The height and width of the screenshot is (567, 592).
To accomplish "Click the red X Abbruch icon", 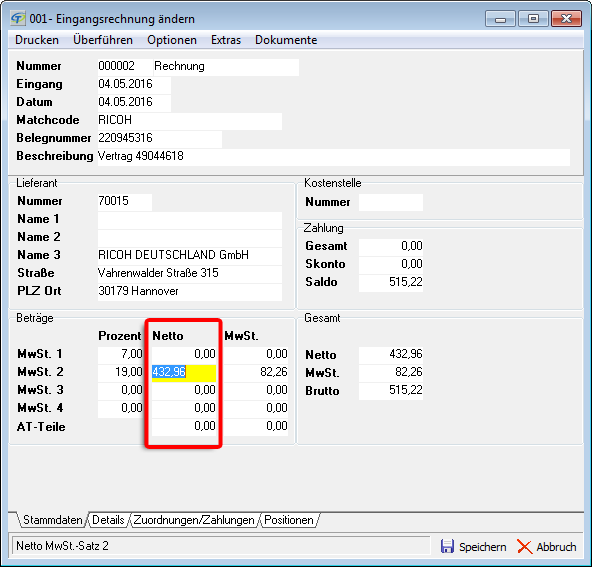I will [524, 546].
